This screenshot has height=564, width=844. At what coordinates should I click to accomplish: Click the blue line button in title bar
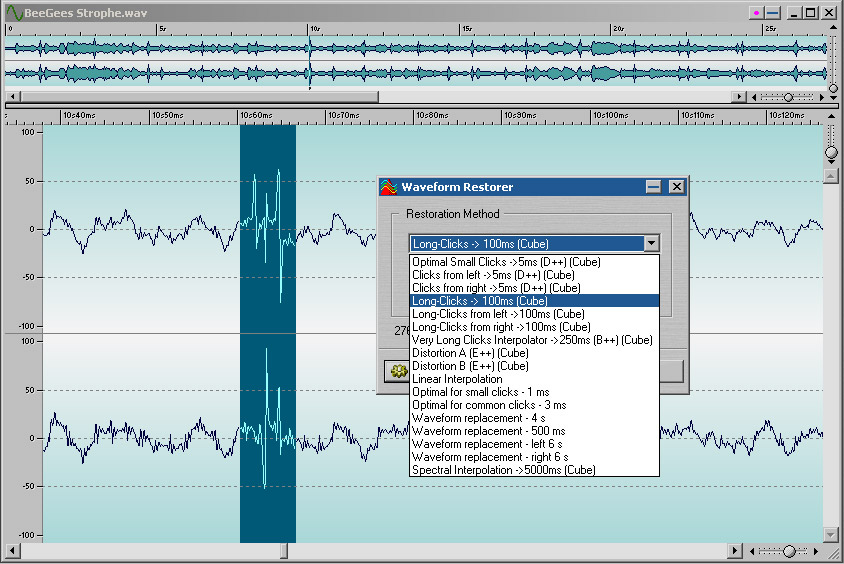773,13
